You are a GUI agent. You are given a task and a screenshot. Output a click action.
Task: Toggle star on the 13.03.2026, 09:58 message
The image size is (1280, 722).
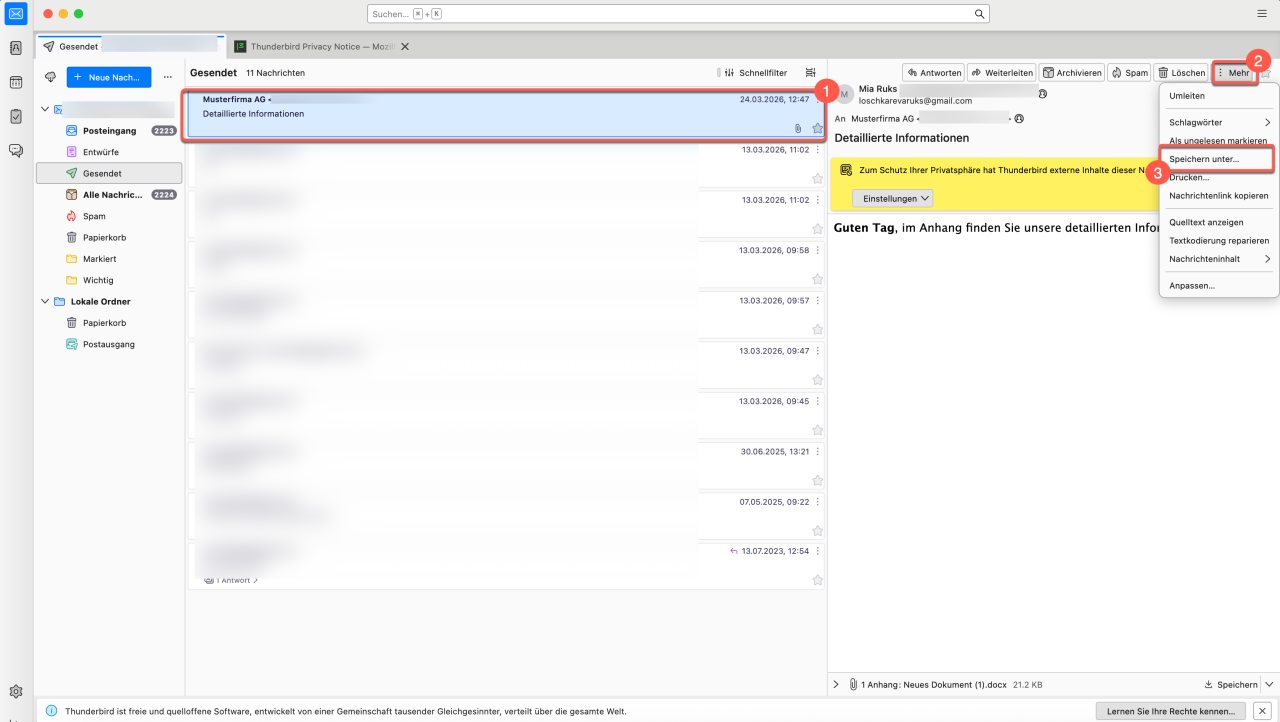[817, 279]
